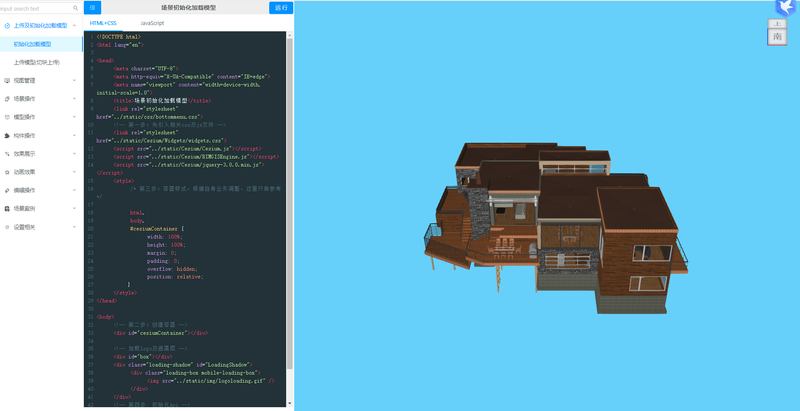This screenshot has width=800, height=411.
Task: Expand the 场景案例 menu chevron
Action: pos(74,209)
